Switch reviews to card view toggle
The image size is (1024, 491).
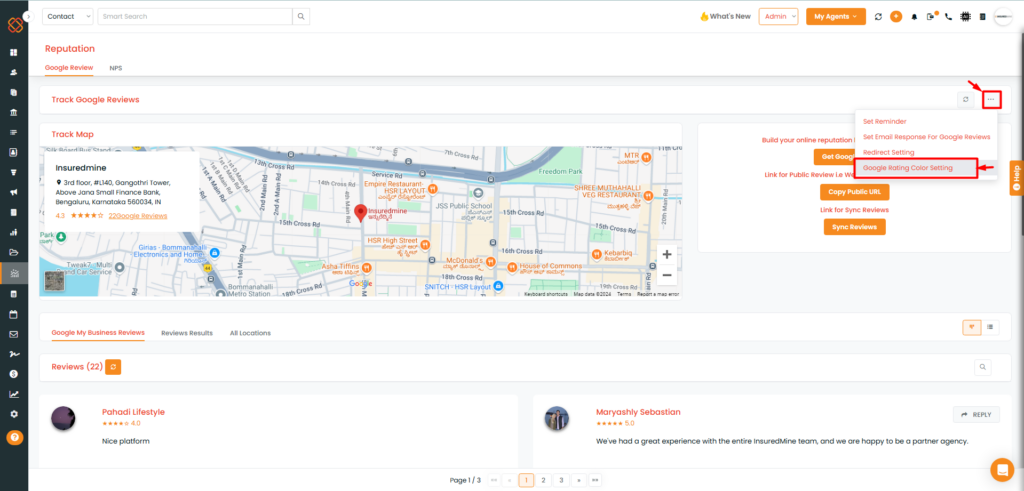(x=972, y=327)
